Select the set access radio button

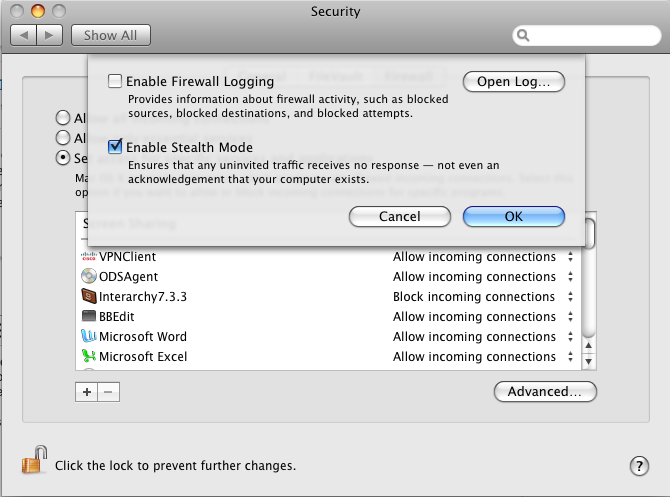64,157
